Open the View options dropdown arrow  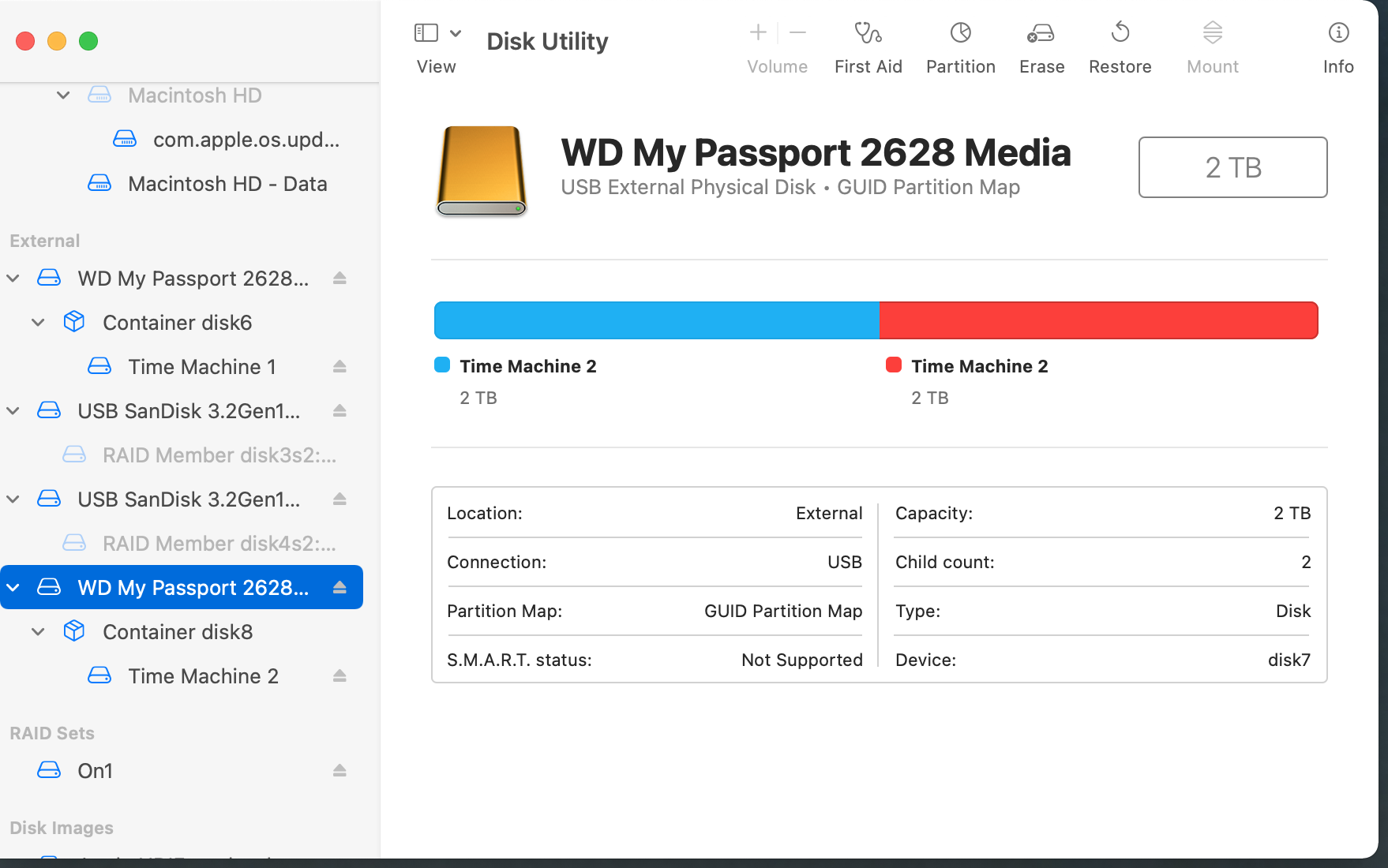[x=456, y=33]
